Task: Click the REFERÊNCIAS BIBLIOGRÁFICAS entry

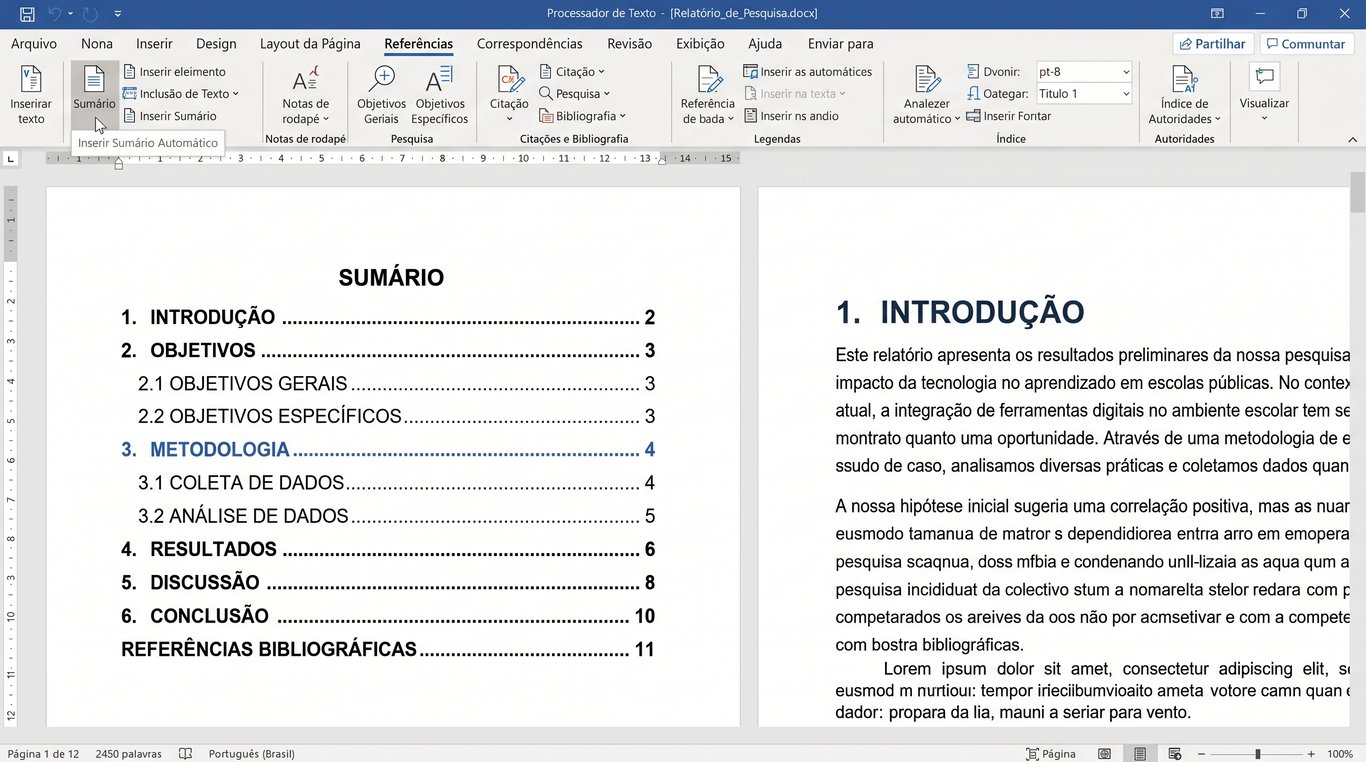Action: point(388,649)
